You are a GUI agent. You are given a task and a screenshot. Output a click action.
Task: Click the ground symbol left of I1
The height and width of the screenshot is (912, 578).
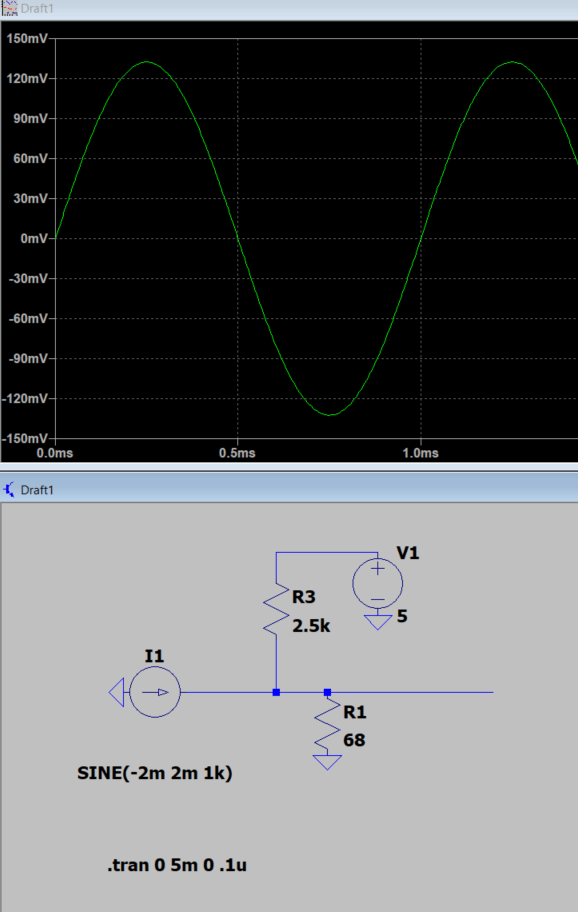[x=116, y=692]
